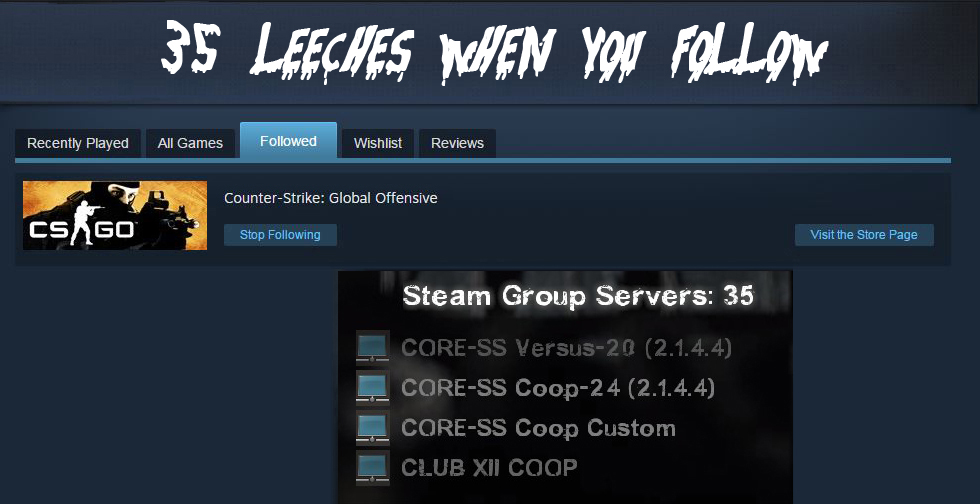The image size is (980, 504).
Task: Open Counter-Strike: Global Offensive title link
Action: coord(331,198)
